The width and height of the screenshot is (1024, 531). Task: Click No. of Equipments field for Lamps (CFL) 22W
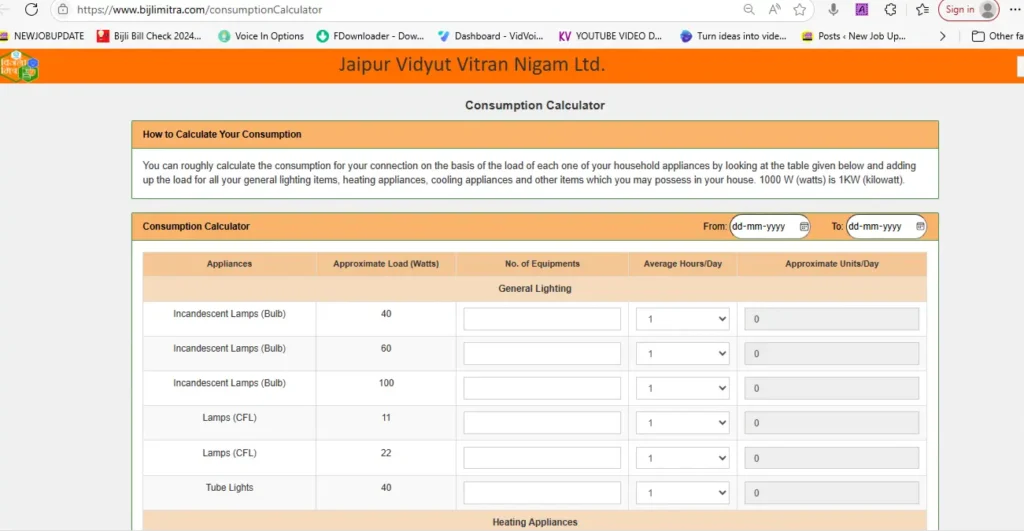[x=542, y=458]
